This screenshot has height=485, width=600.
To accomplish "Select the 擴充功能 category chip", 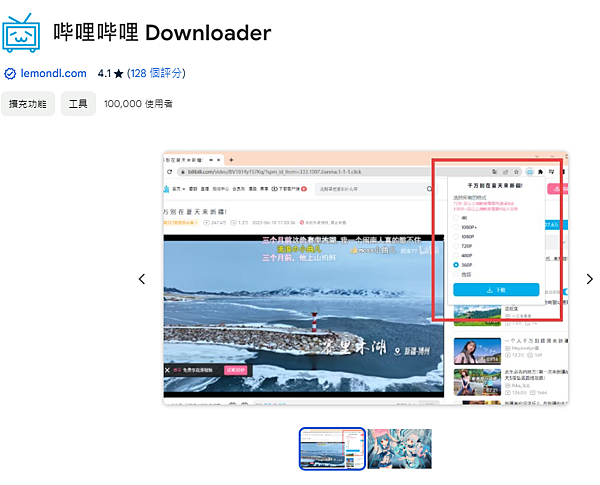I will 28,104.
